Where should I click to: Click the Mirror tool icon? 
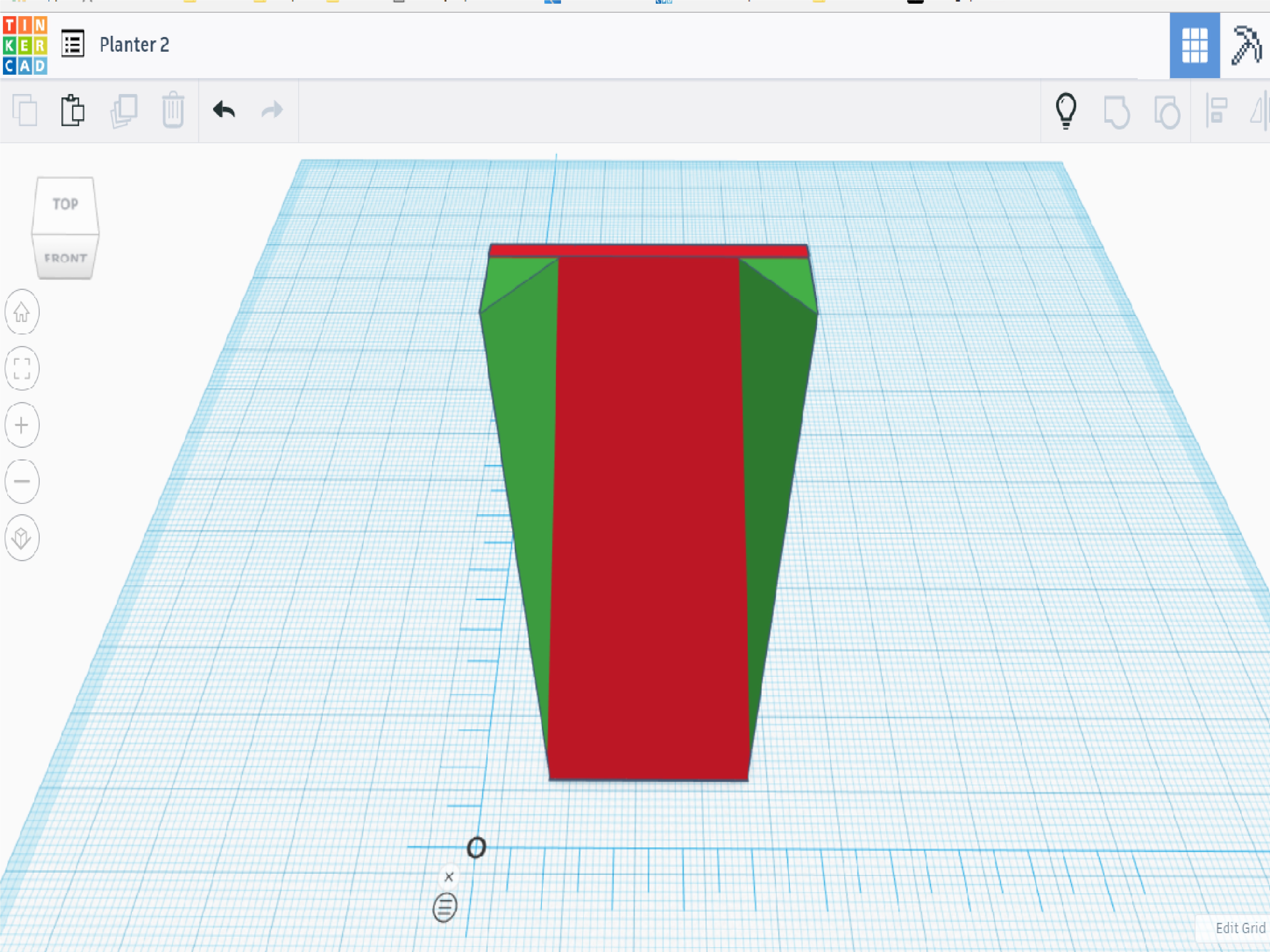pos(1260,110)
